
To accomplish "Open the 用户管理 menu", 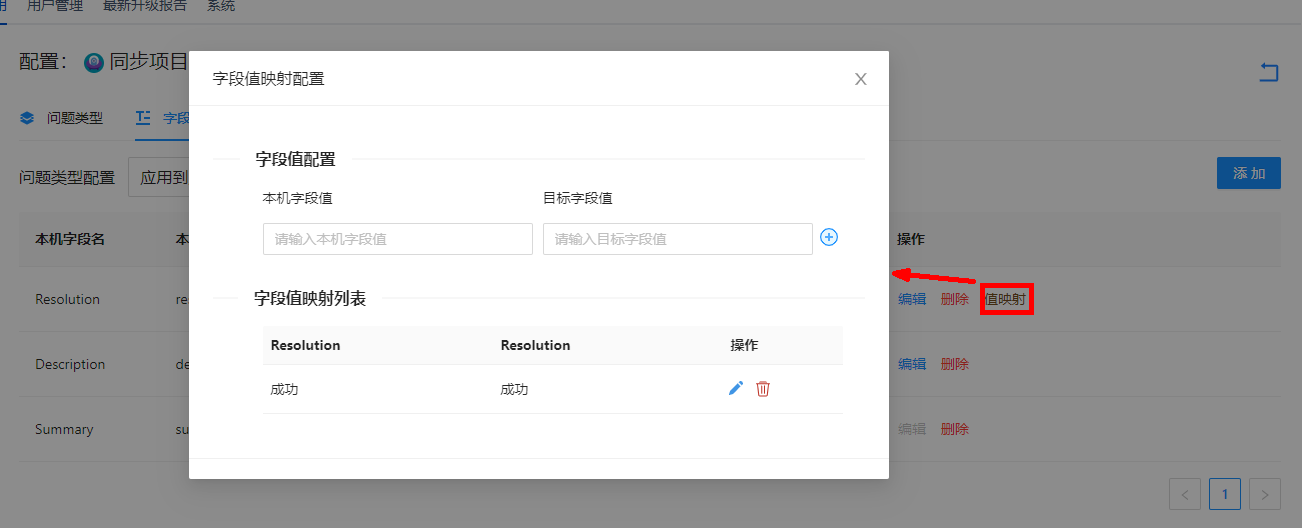I will point(55,6).
